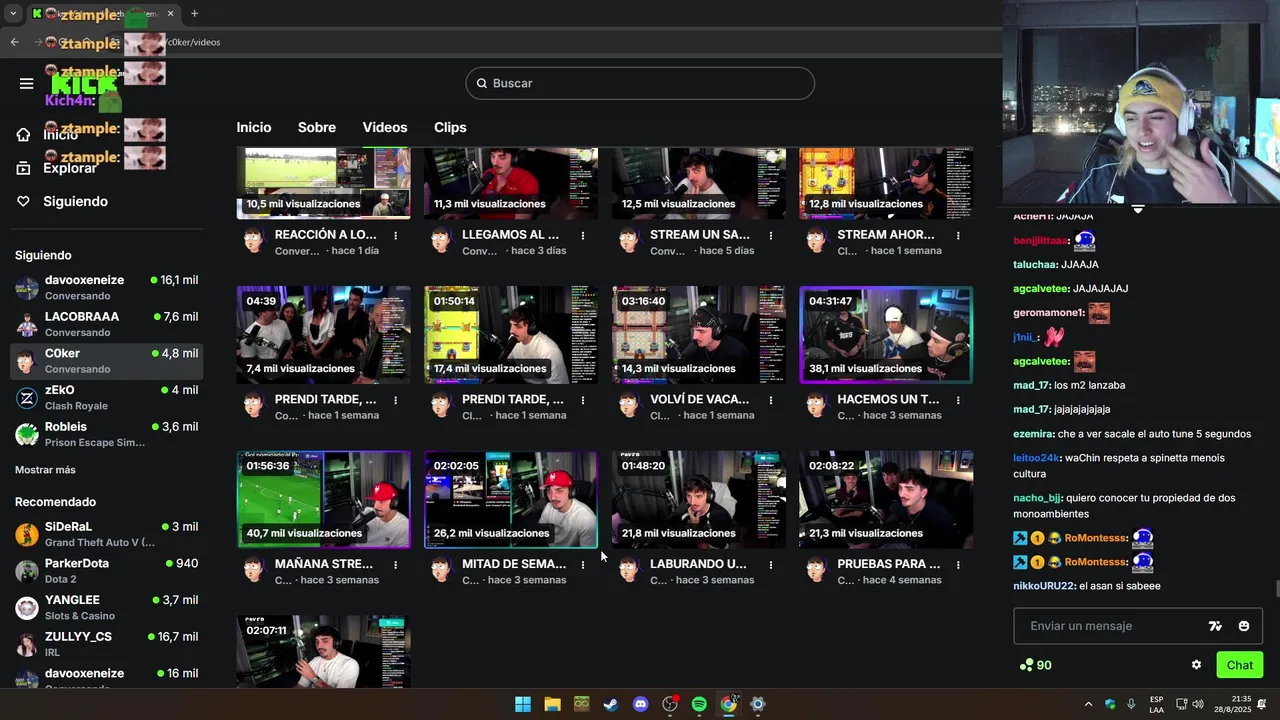The height and width of the screenshot is (720, 1280).
Task: Open SiDeRaL recommended channel
Action: click(106, 534)
